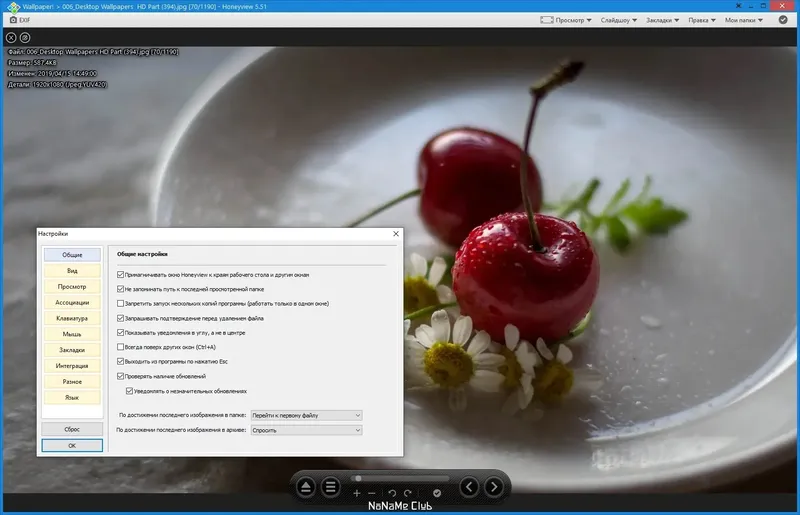Open the Мышь settings tab
The image size is (800, 515).
(72, 334)
